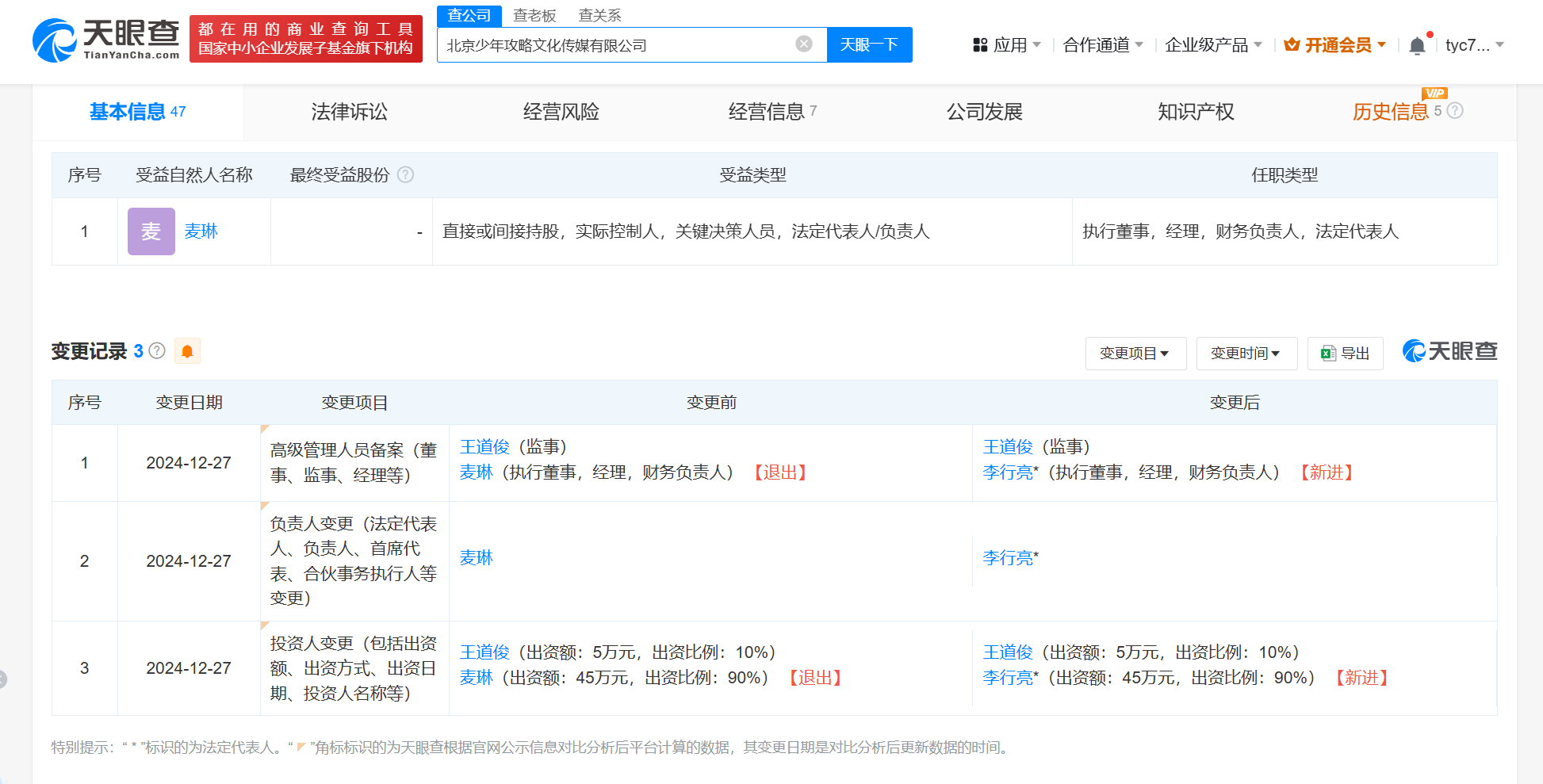
Task: Select date 2024-12-27 in record row 1
Action: click(189, 463)
